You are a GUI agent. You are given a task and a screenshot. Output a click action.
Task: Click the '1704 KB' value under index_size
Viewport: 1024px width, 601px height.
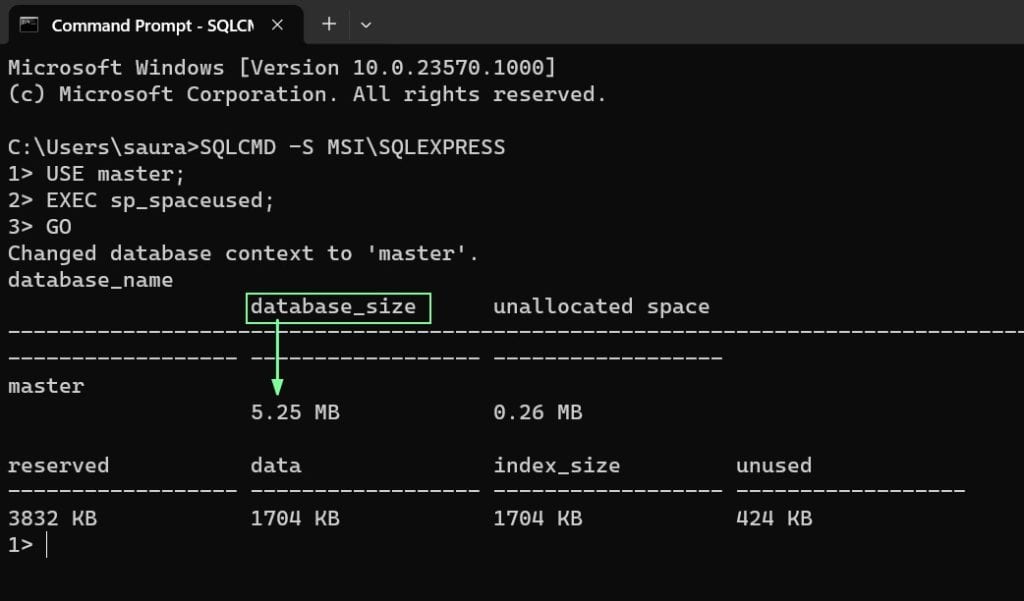coord(537,518)
